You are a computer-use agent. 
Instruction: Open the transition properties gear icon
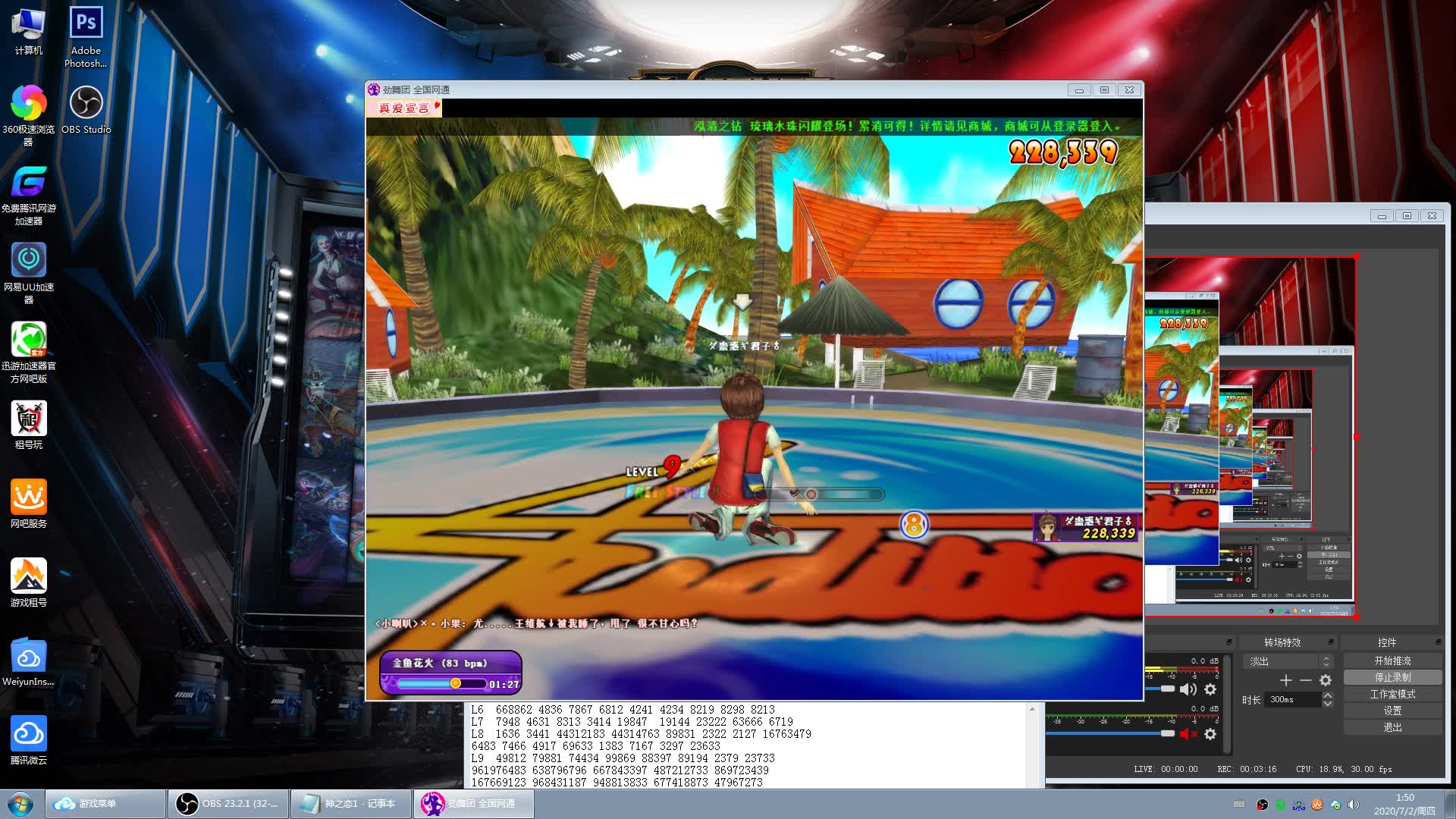[x=1325, y=681]
